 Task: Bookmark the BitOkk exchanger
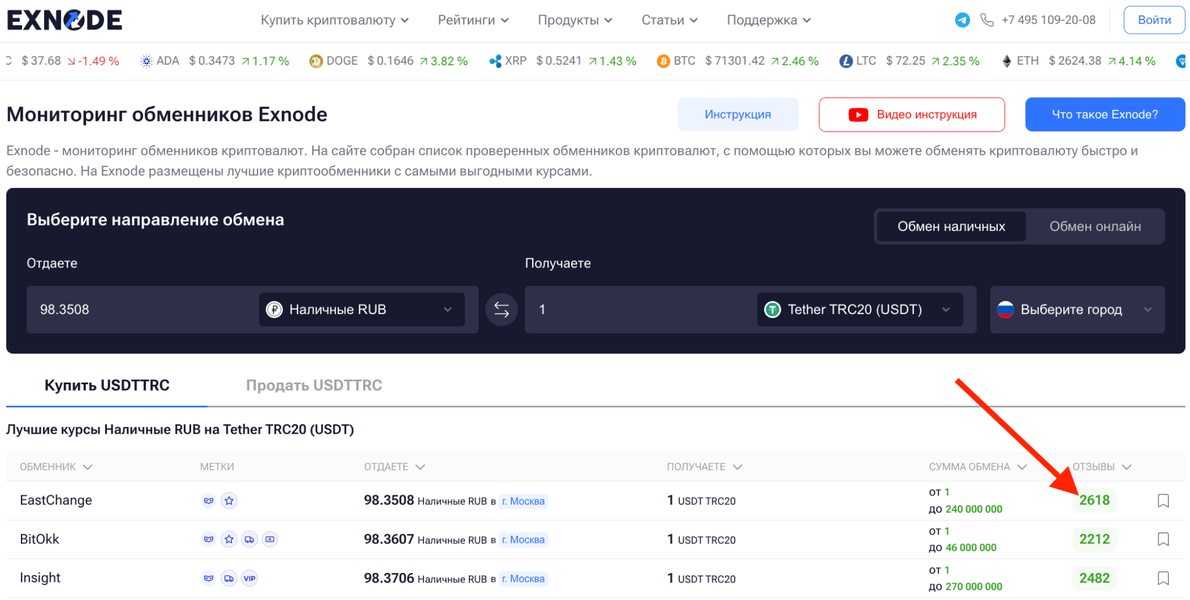[x=1163, y=539]
